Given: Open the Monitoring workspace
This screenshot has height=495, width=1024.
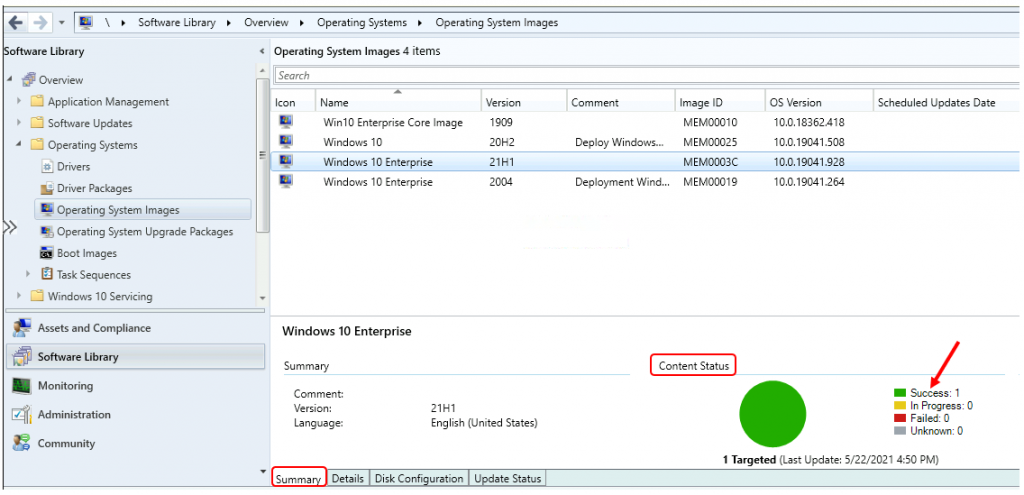Looking at the screenshot, I should [136, 385].
